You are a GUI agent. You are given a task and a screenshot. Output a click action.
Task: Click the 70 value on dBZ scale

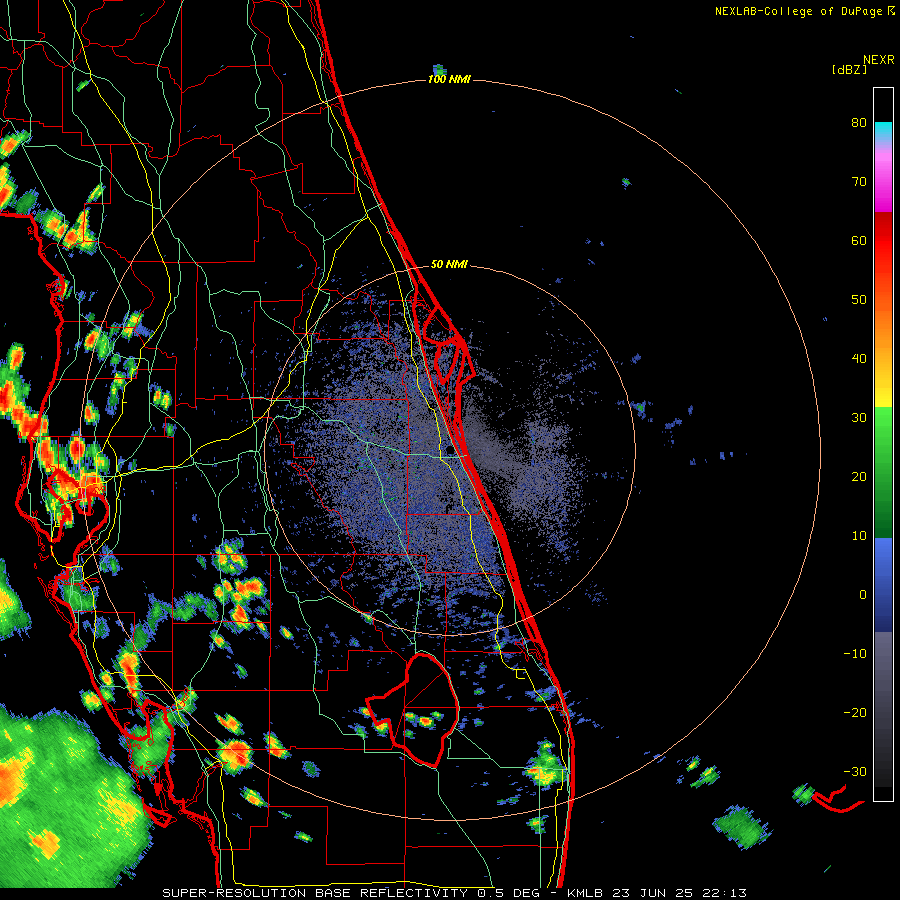[859, 181]
